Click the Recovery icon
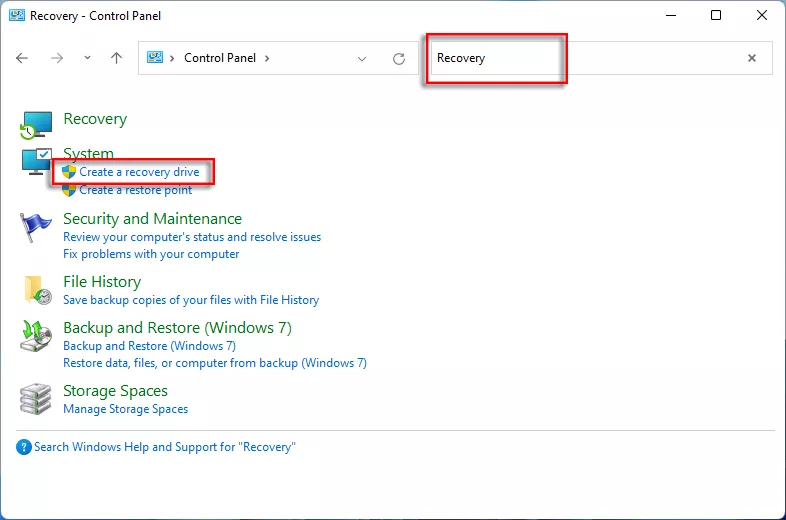 point(36,124)
